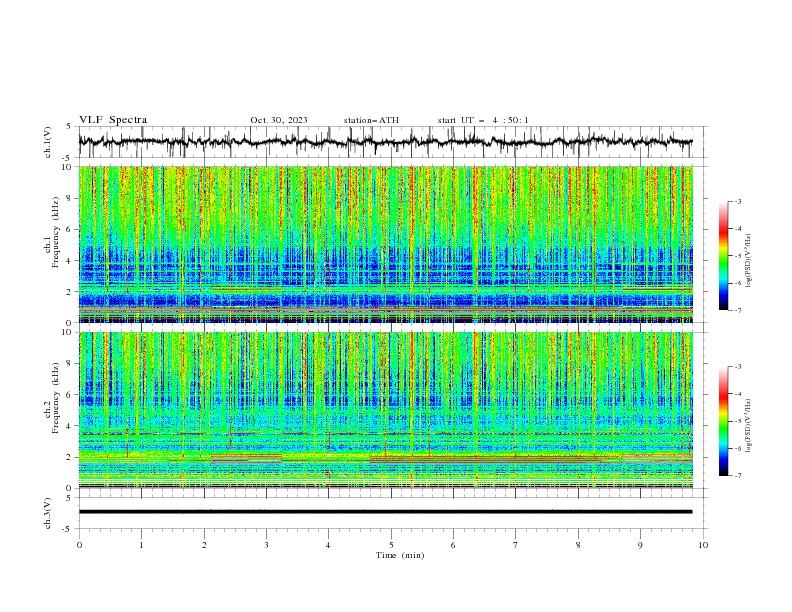Click the "VLF Spectra" plot title
The height and width of the screenshot is (612, 792).
pos(113,120)
